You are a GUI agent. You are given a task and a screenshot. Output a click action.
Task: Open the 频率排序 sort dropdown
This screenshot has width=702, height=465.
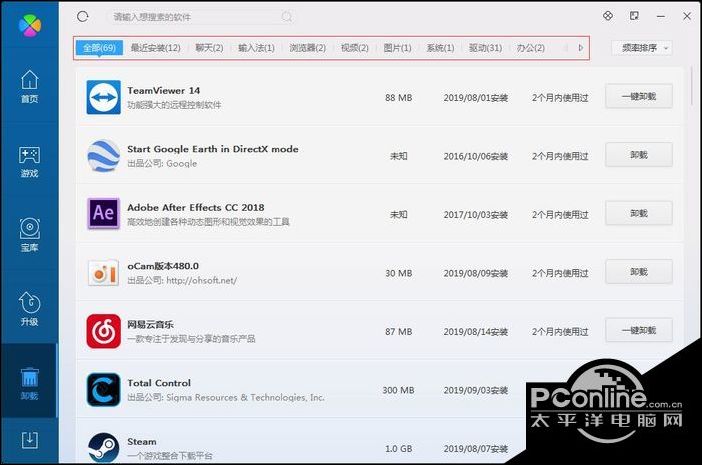(642, 48)
